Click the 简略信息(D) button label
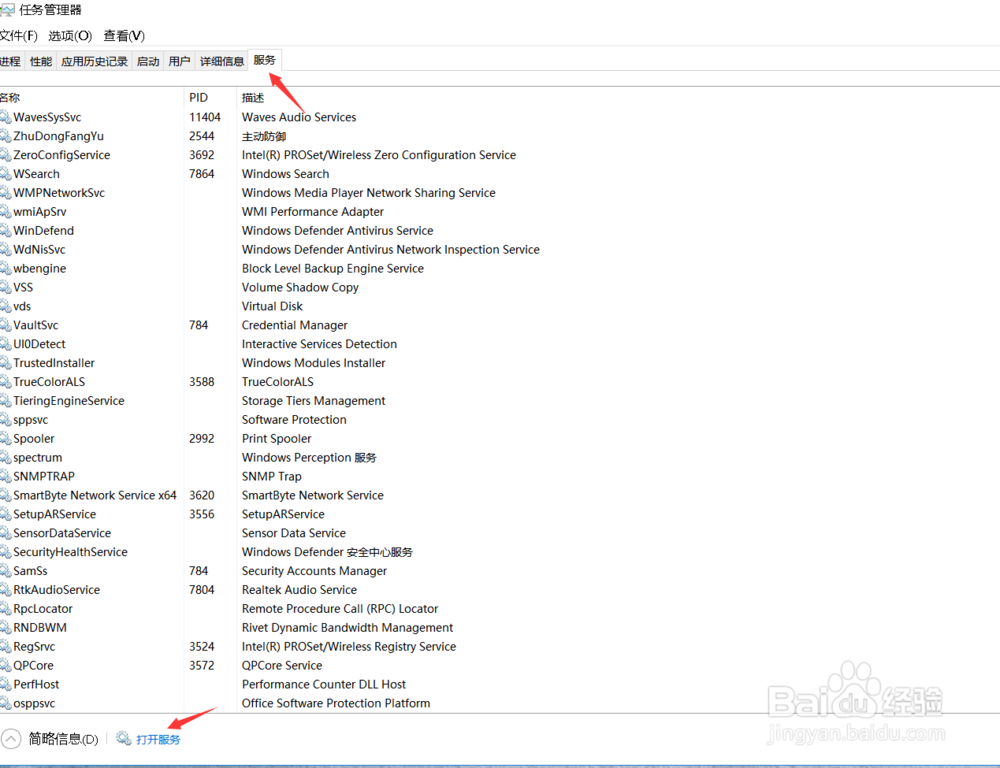This screenshot has width=1000, height=768. click(x=63, y=739)
